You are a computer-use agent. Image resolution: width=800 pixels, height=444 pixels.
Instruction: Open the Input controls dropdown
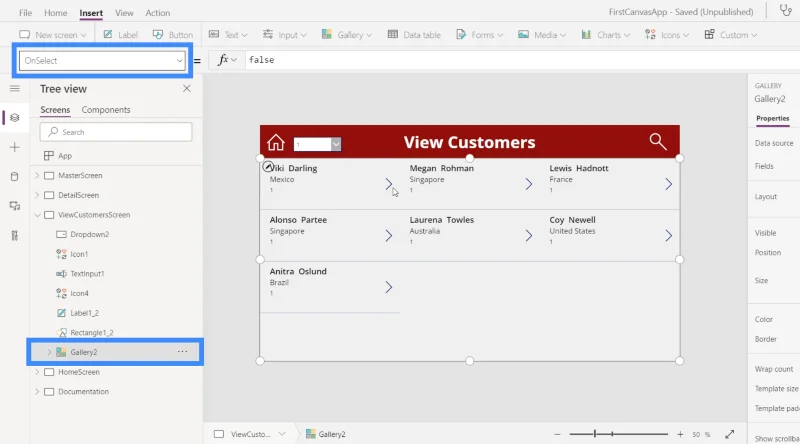pos(284,35)
